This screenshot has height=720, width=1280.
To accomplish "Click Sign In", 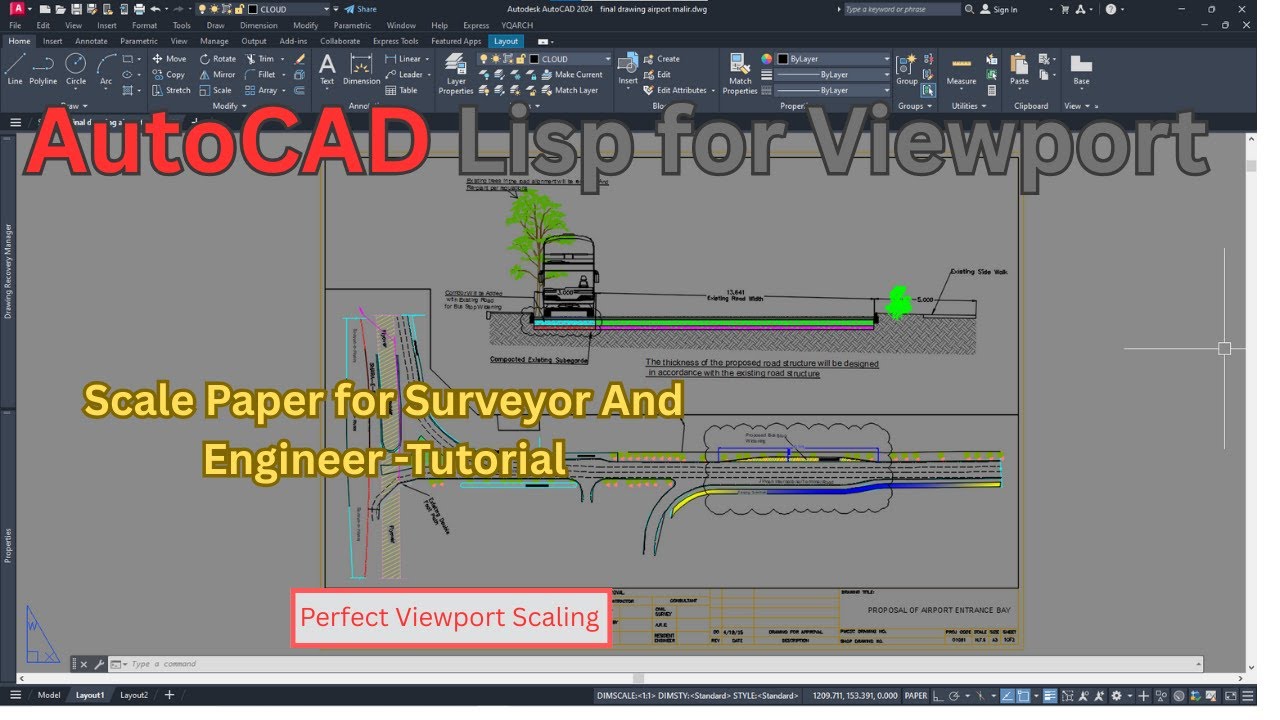I will click(x=1000, y=9).
